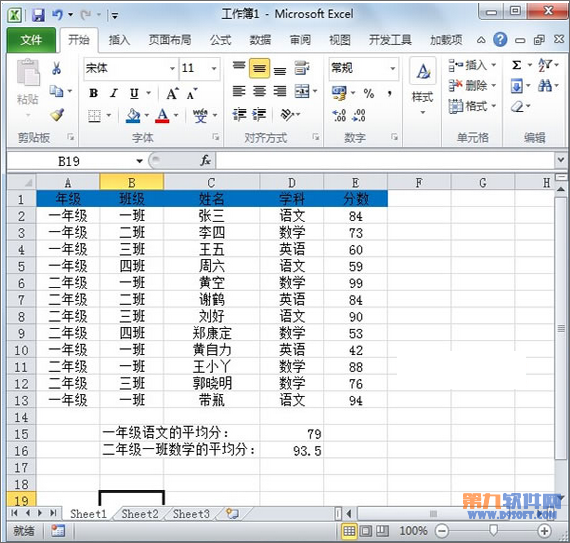The height and width of the screenshot is (543, 570).
Task: Click the Paste clipboard icon
Action: [x=28, y=72]
